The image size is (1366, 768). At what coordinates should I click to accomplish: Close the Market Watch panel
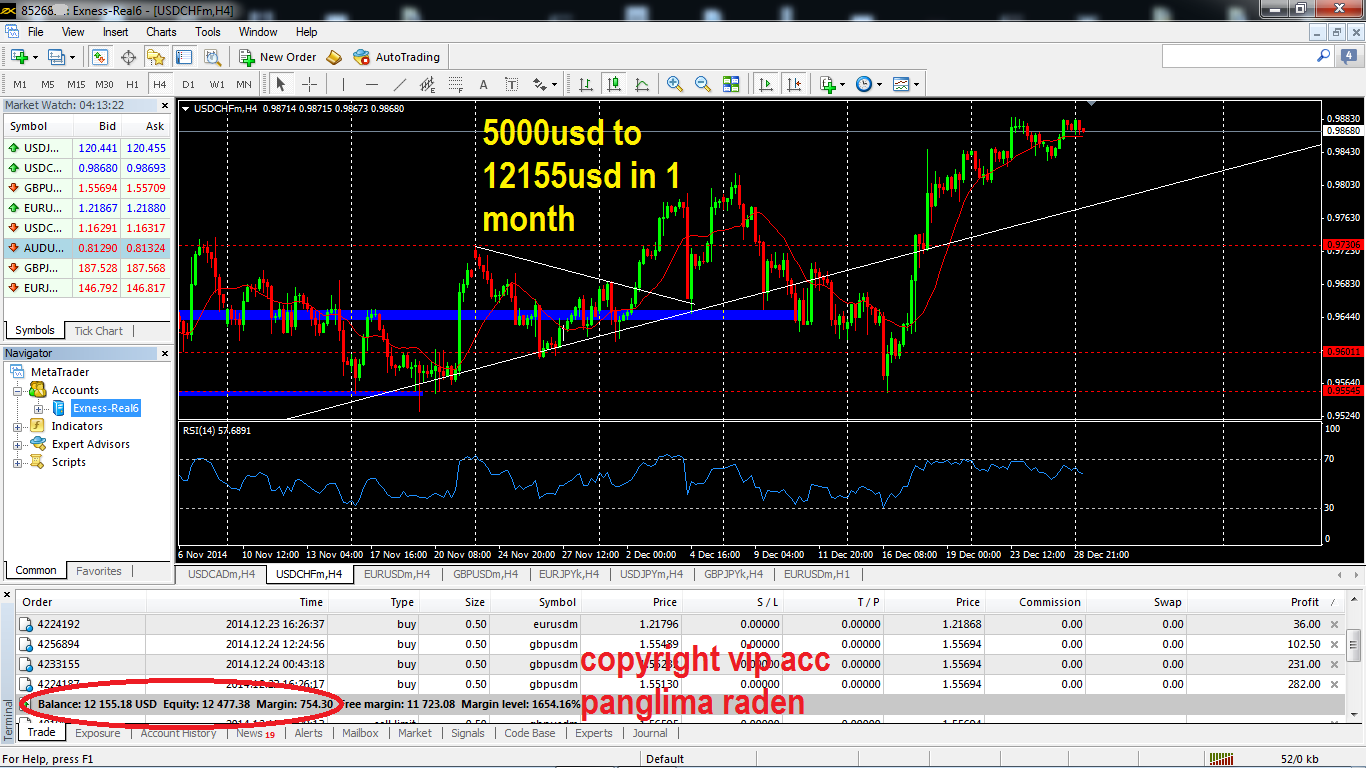click(x=165, y=105)
